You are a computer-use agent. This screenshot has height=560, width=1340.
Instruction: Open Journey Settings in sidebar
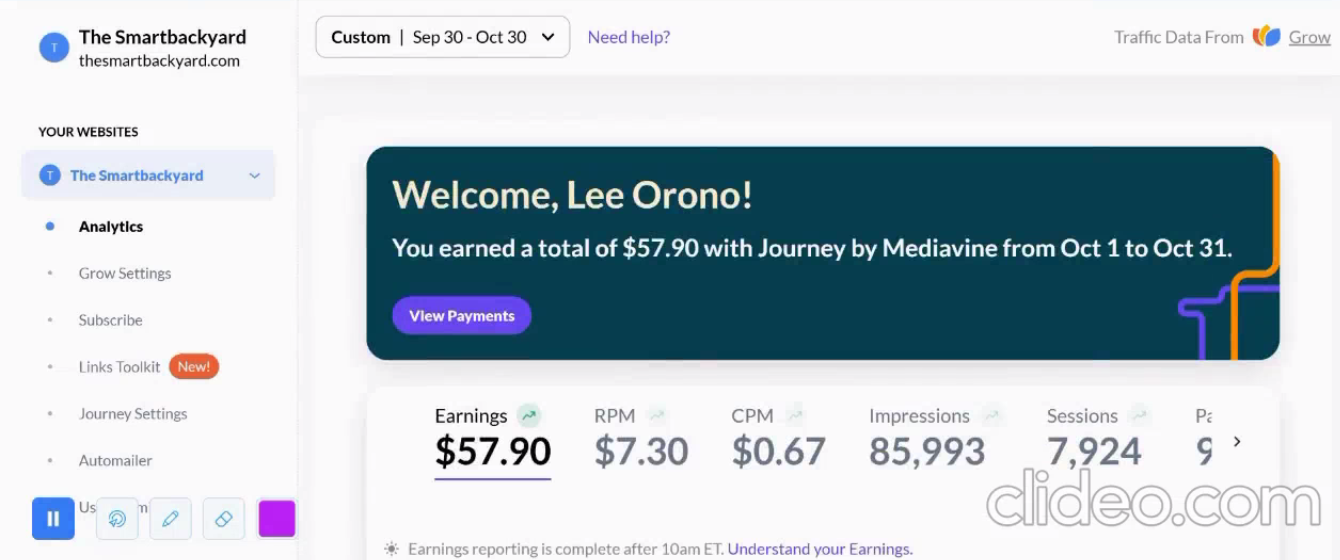[x=133, y=414]
